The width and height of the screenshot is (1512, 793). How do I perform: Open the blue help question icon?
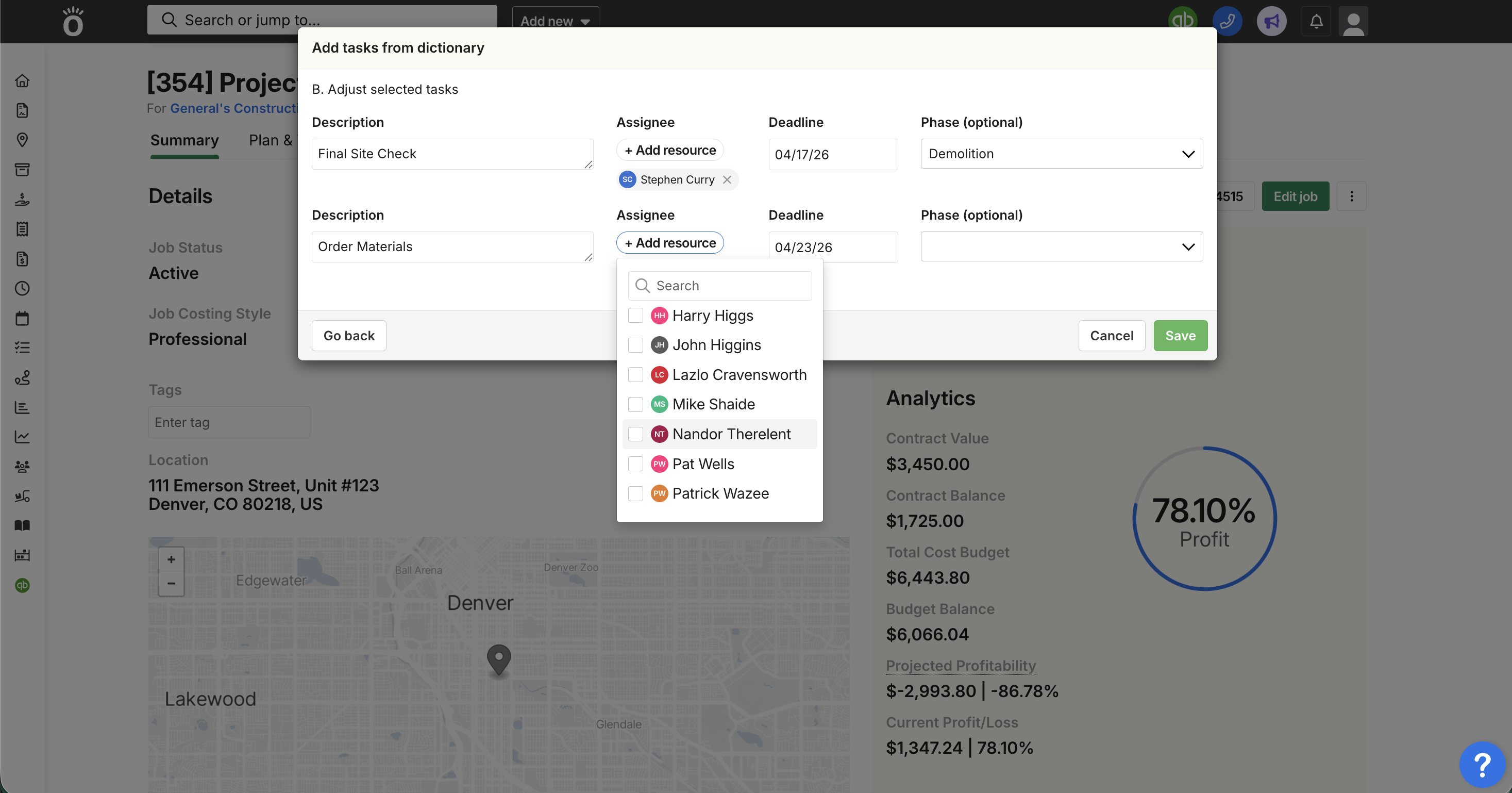1482,764
